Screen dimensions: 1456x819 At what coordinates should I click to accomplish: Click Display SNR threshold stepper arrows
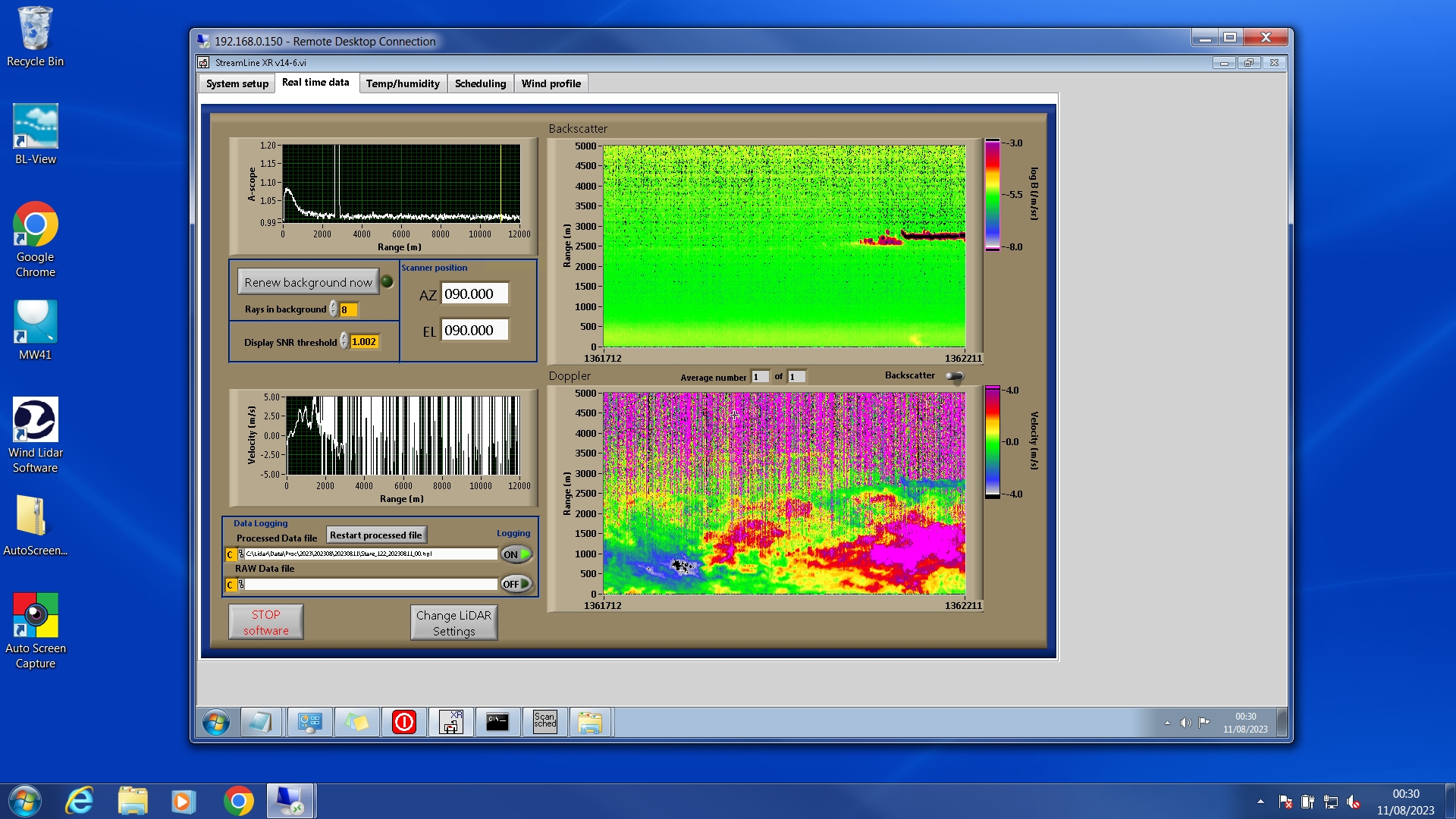pos(344,341)
